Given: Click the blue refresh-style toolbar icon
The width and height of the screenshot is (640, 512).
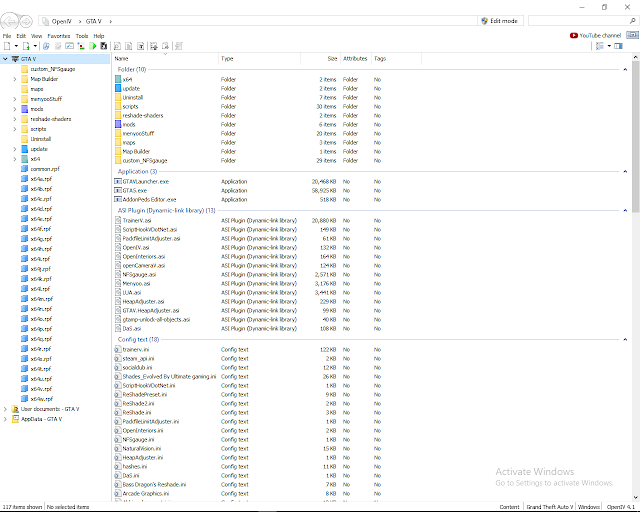Looking at the screenshot, I should pyautogui.click(x=46, y=46).
